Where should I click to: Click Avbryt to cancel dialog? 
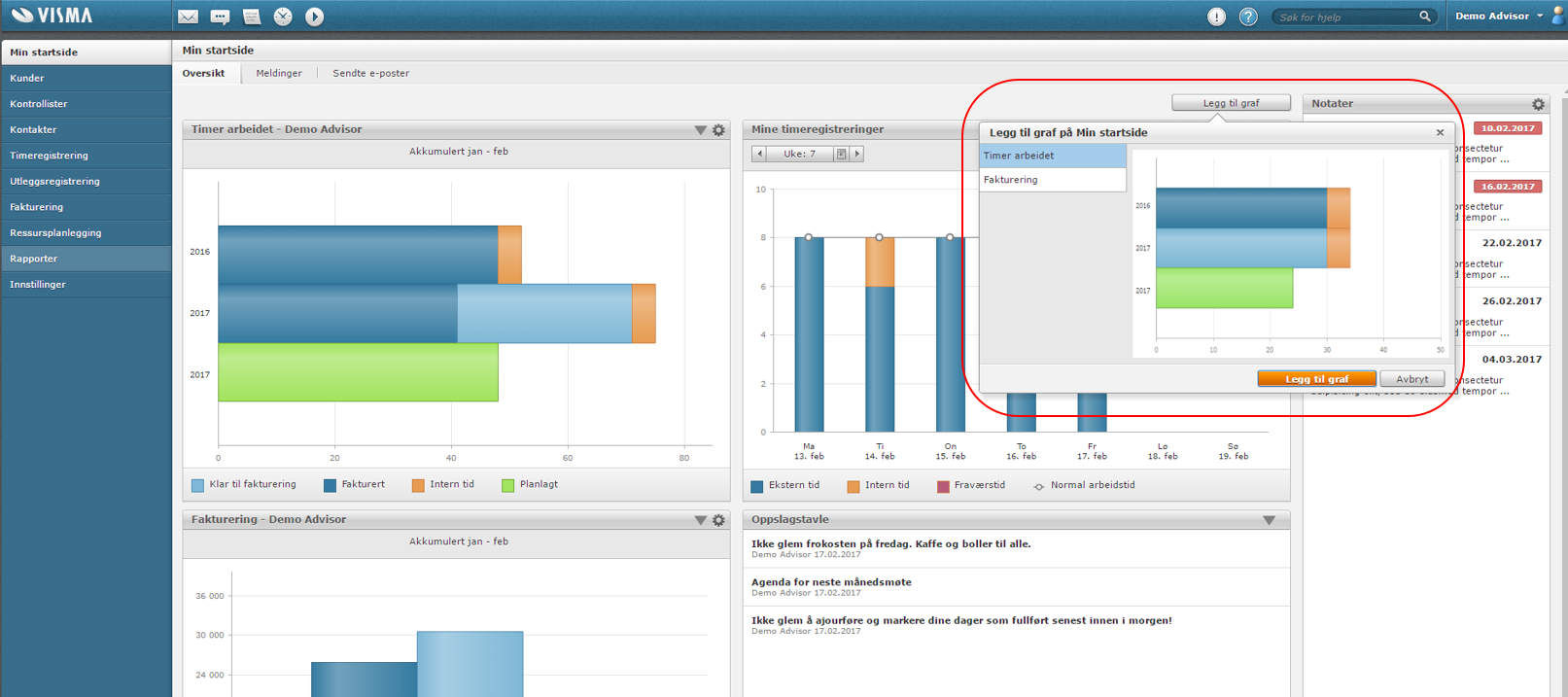[x=1412, y=379]
